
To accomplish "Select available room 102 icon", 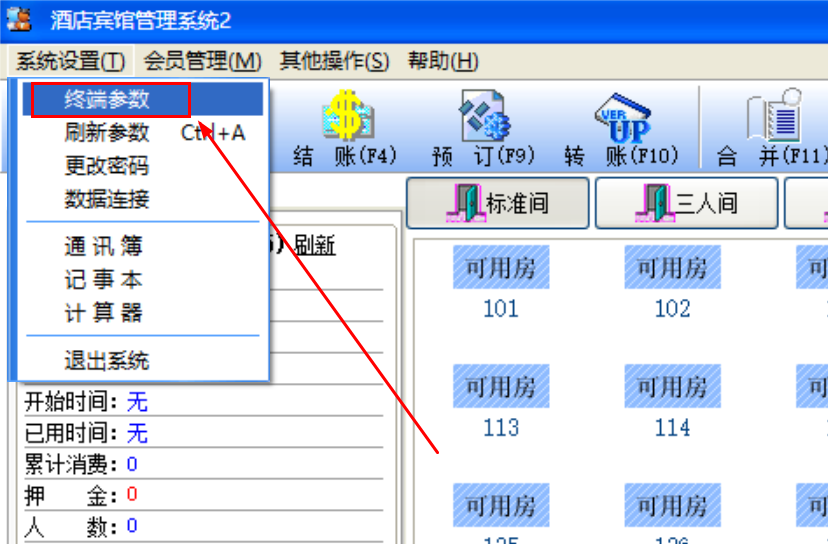I will tap(672, 267).
